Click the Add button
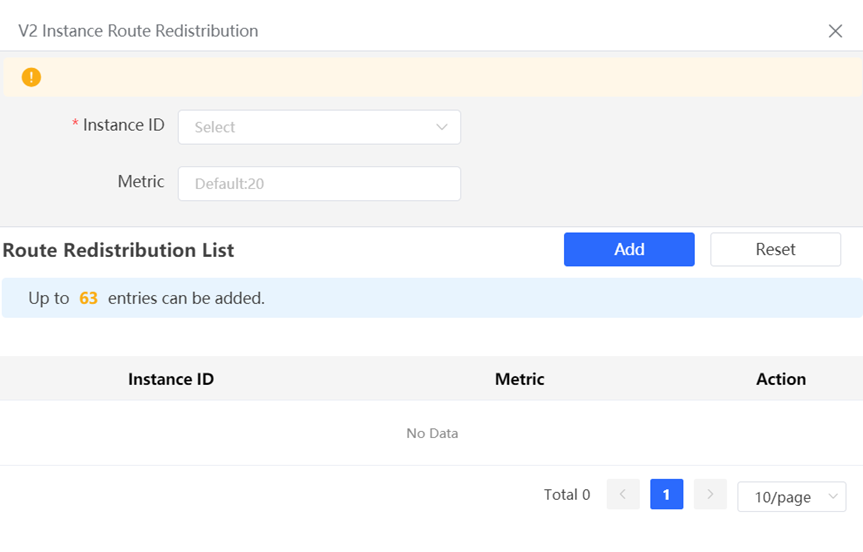This screenshot has width=863, height=552. point(629,249)
